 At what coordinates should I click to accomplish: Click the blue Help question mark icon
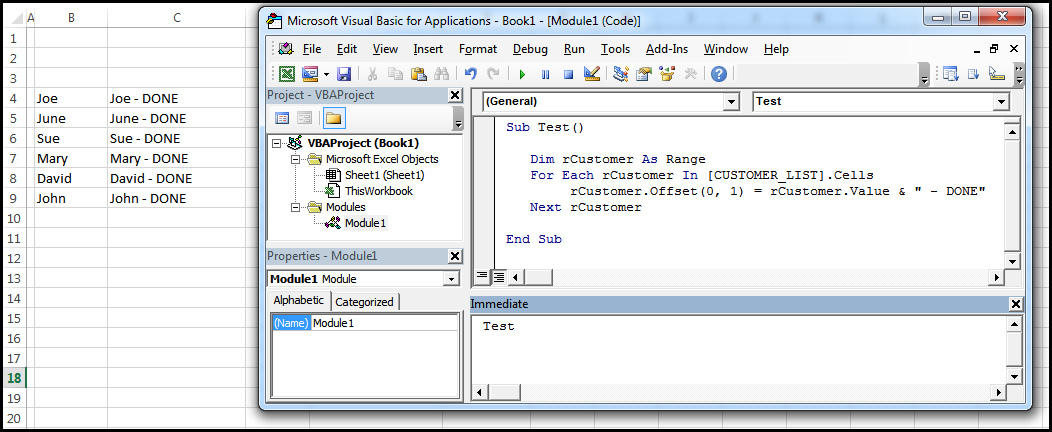[x=718, y=74]
